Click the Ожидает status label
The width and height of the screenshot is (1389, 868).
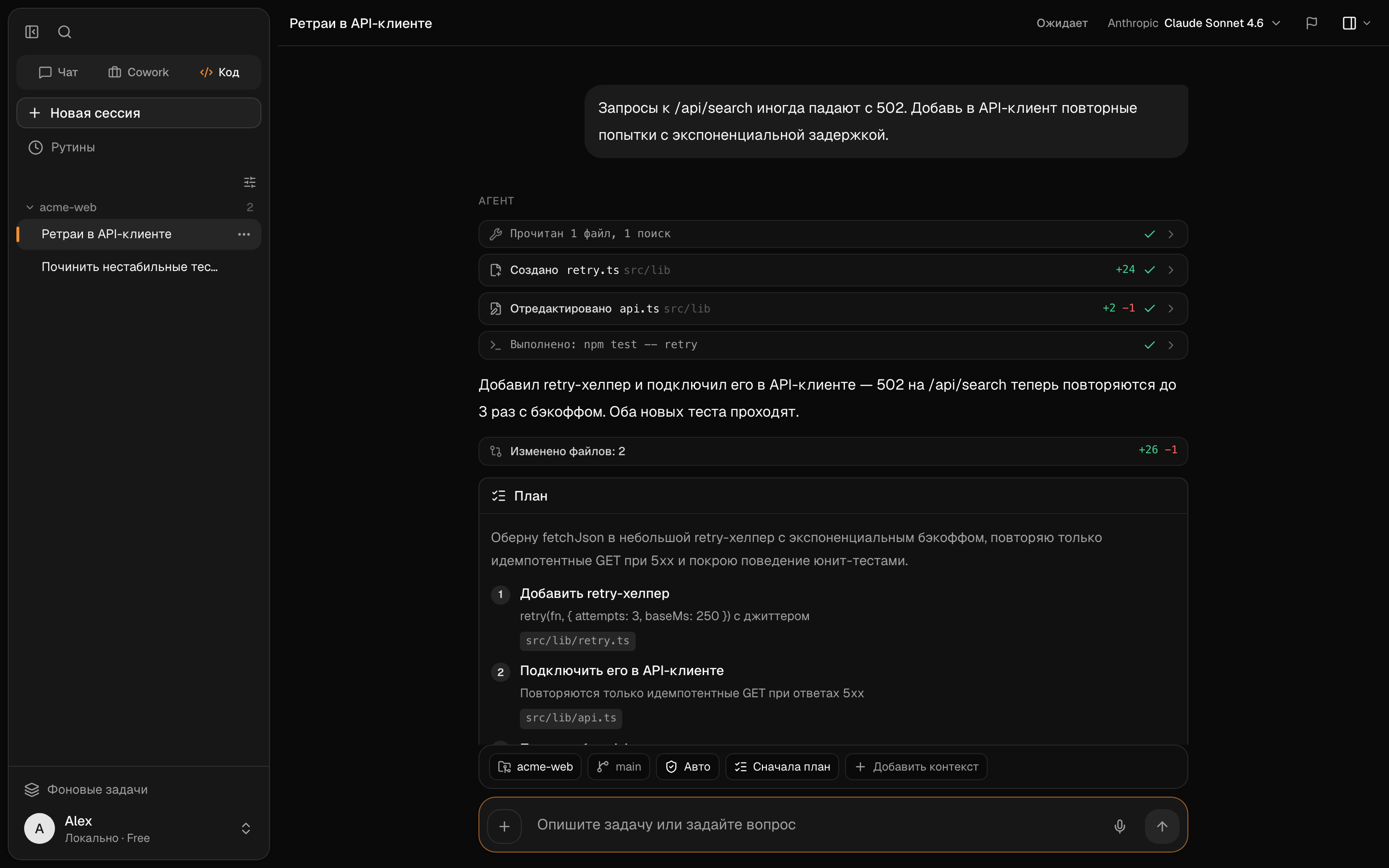(1062, 23)
